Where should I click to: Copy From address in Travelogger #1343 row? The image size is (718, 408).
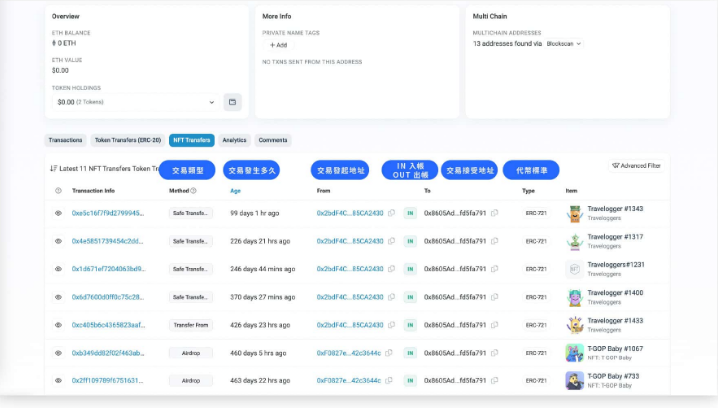392,213
